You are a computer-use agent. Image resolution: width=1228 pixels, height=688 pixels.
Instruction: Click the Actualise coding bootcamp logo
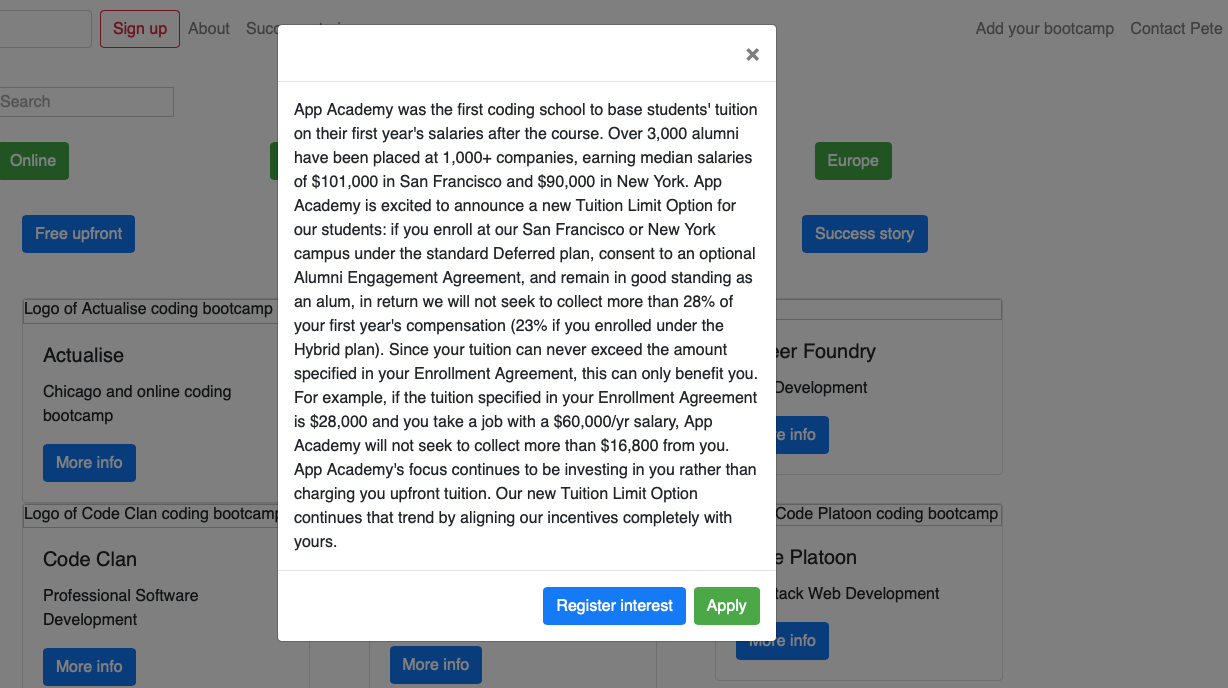(x=148, y=308)
